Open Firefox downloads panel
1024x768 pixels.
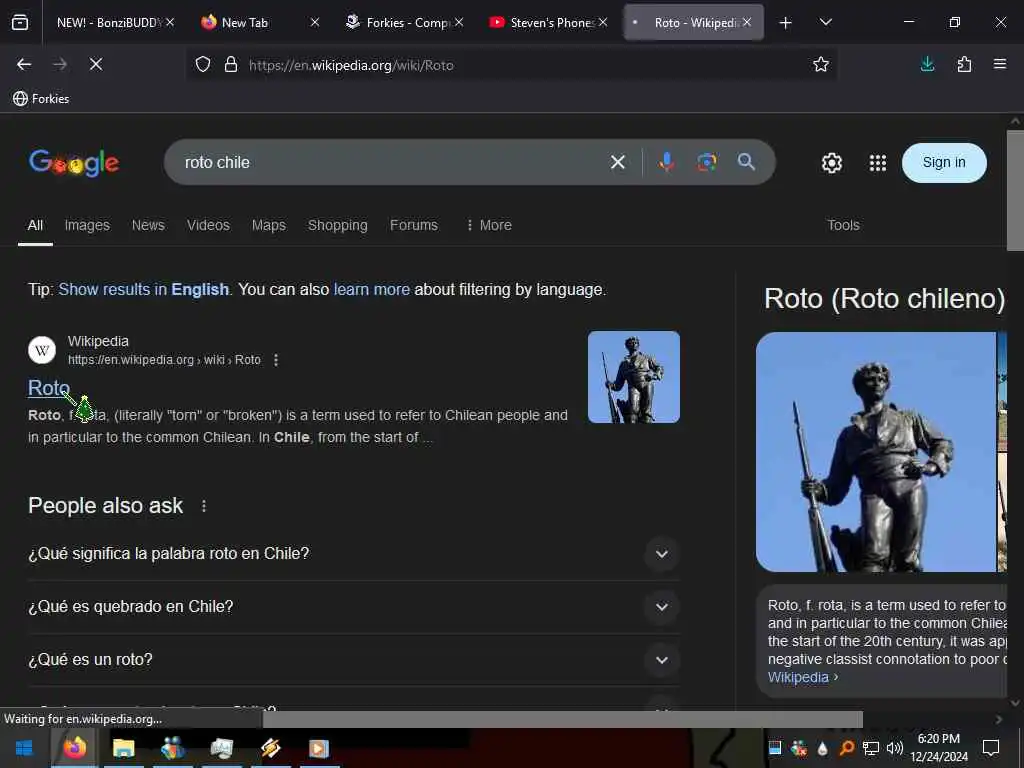927,64
